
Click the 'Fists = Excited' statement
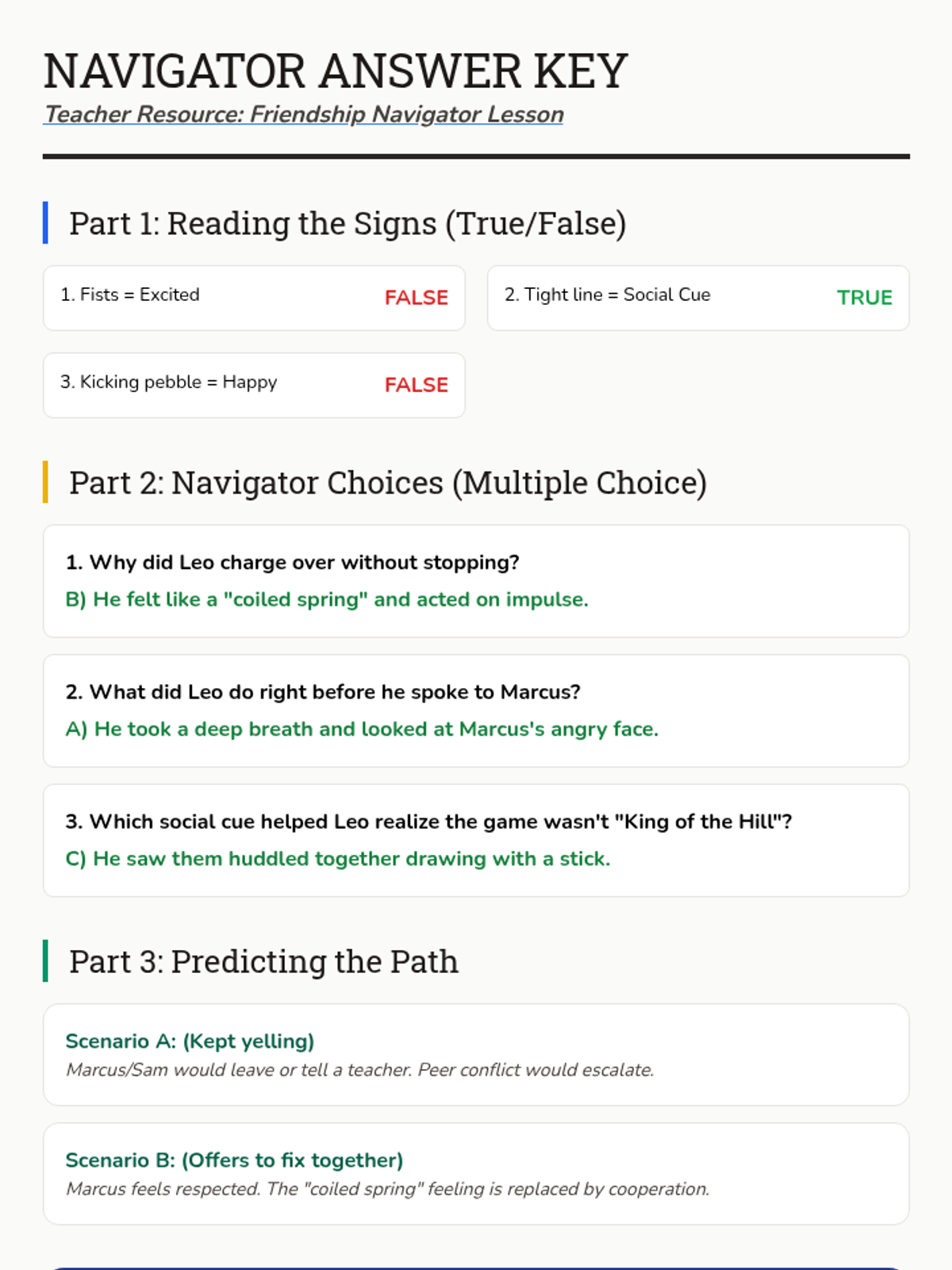[x=130, y=294]
